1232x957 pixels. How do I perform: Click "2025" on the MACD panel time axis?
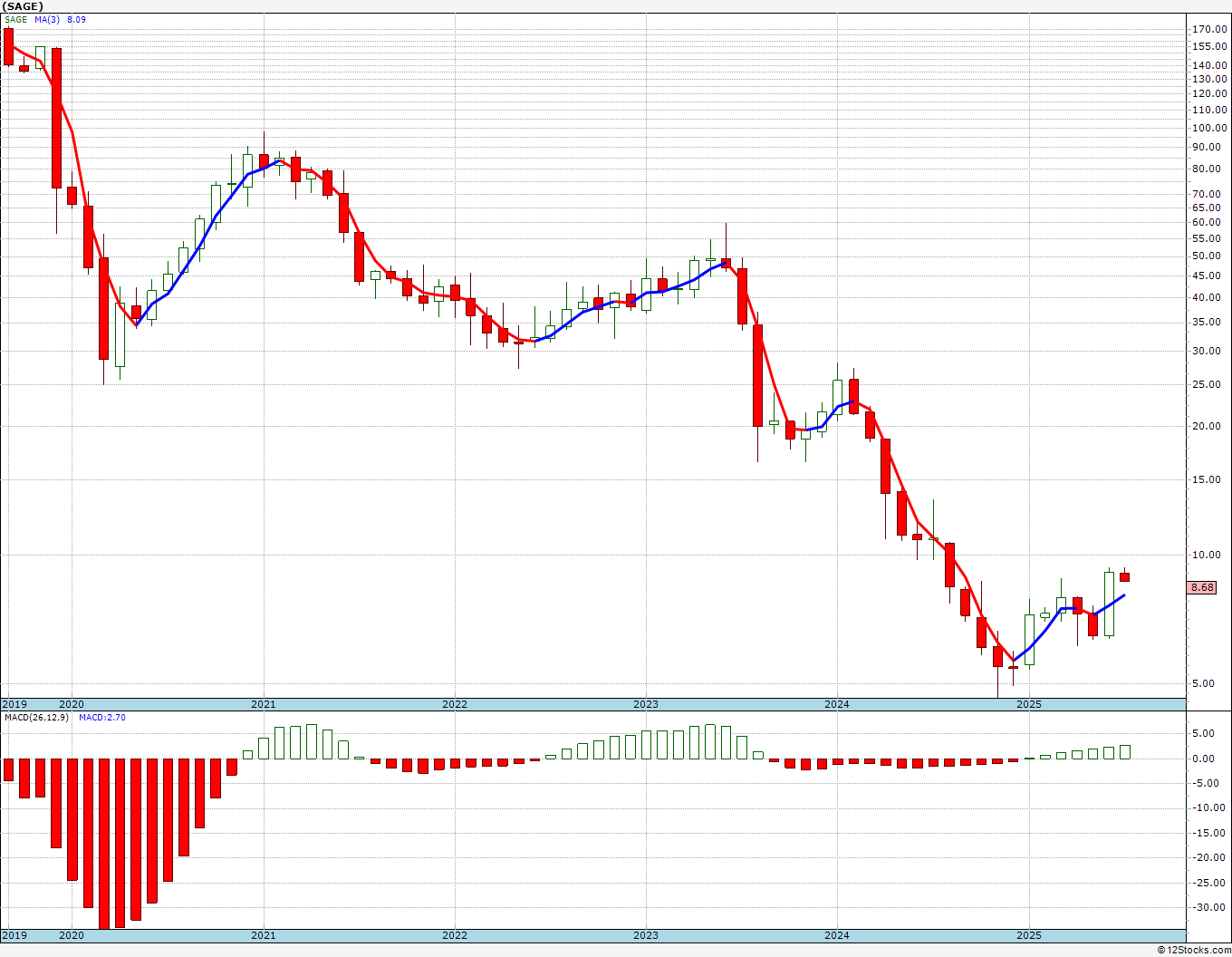(x=1029, y=935)
